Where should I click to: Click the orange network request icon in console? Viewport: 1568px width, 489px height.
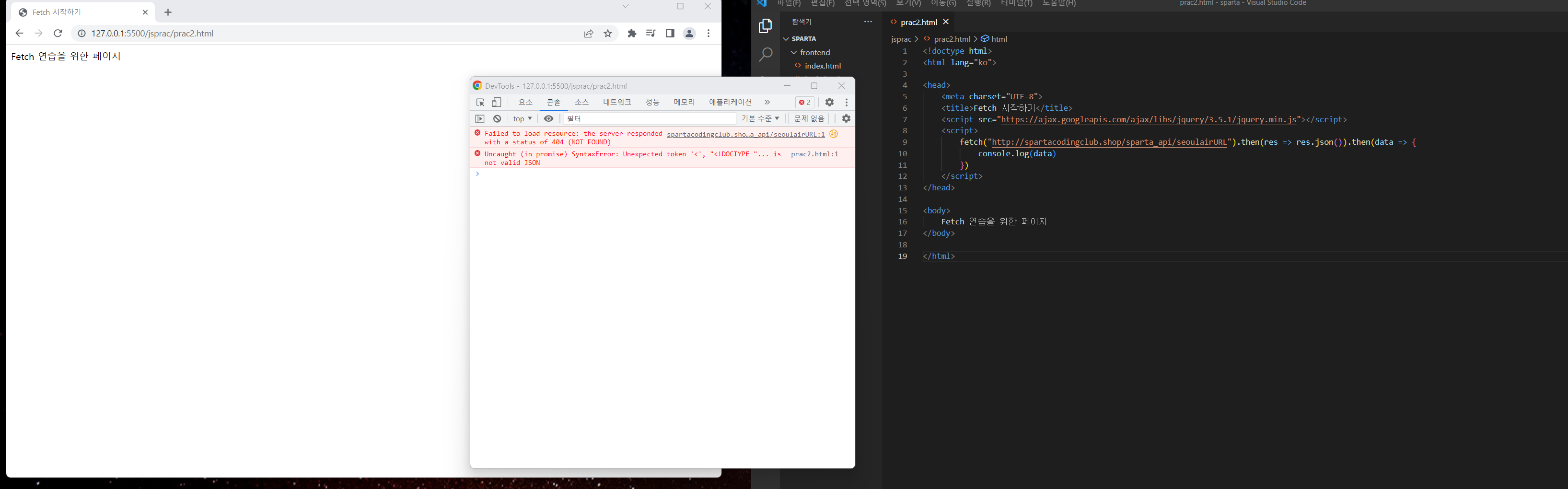tap(834, 134)
